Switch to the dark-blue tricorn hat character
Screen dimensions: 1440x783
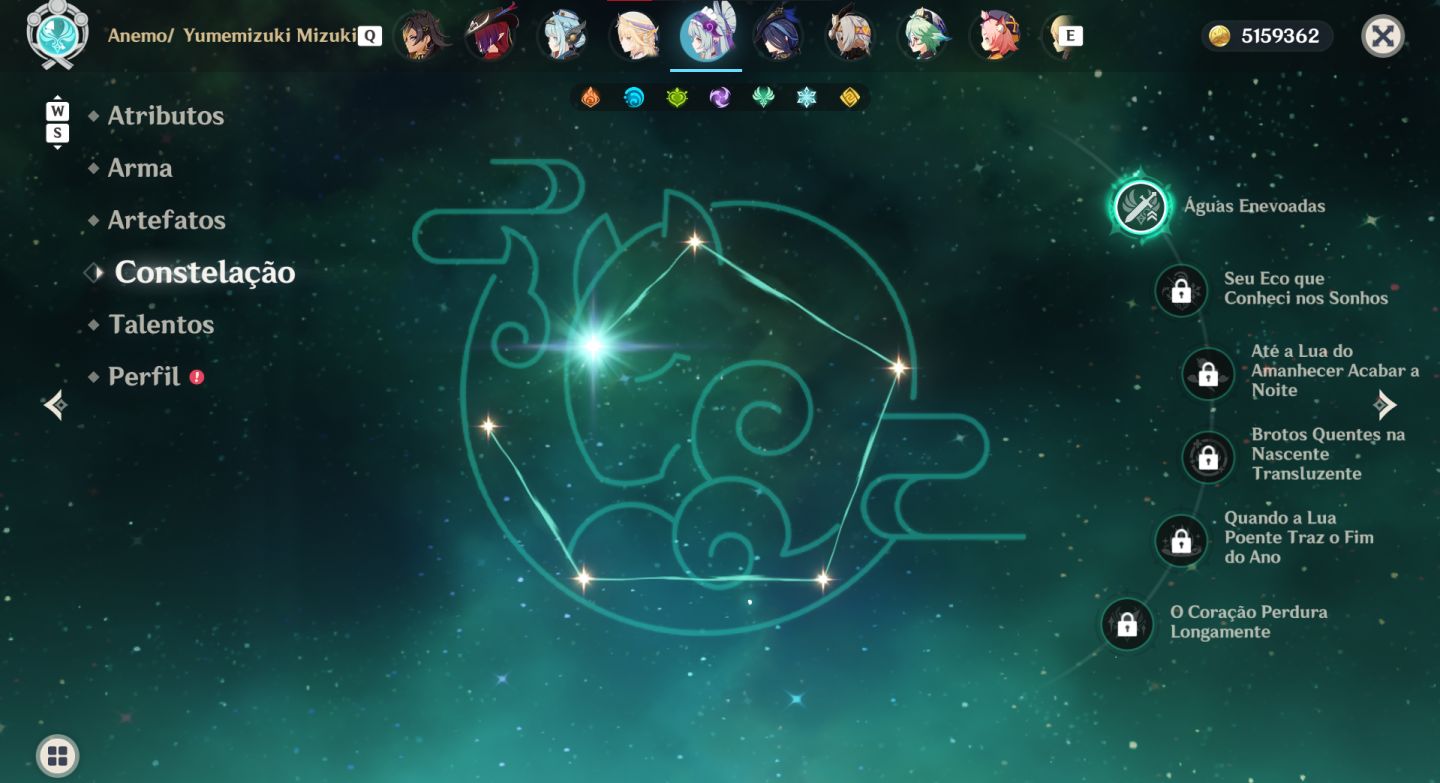tap(778, 36)
